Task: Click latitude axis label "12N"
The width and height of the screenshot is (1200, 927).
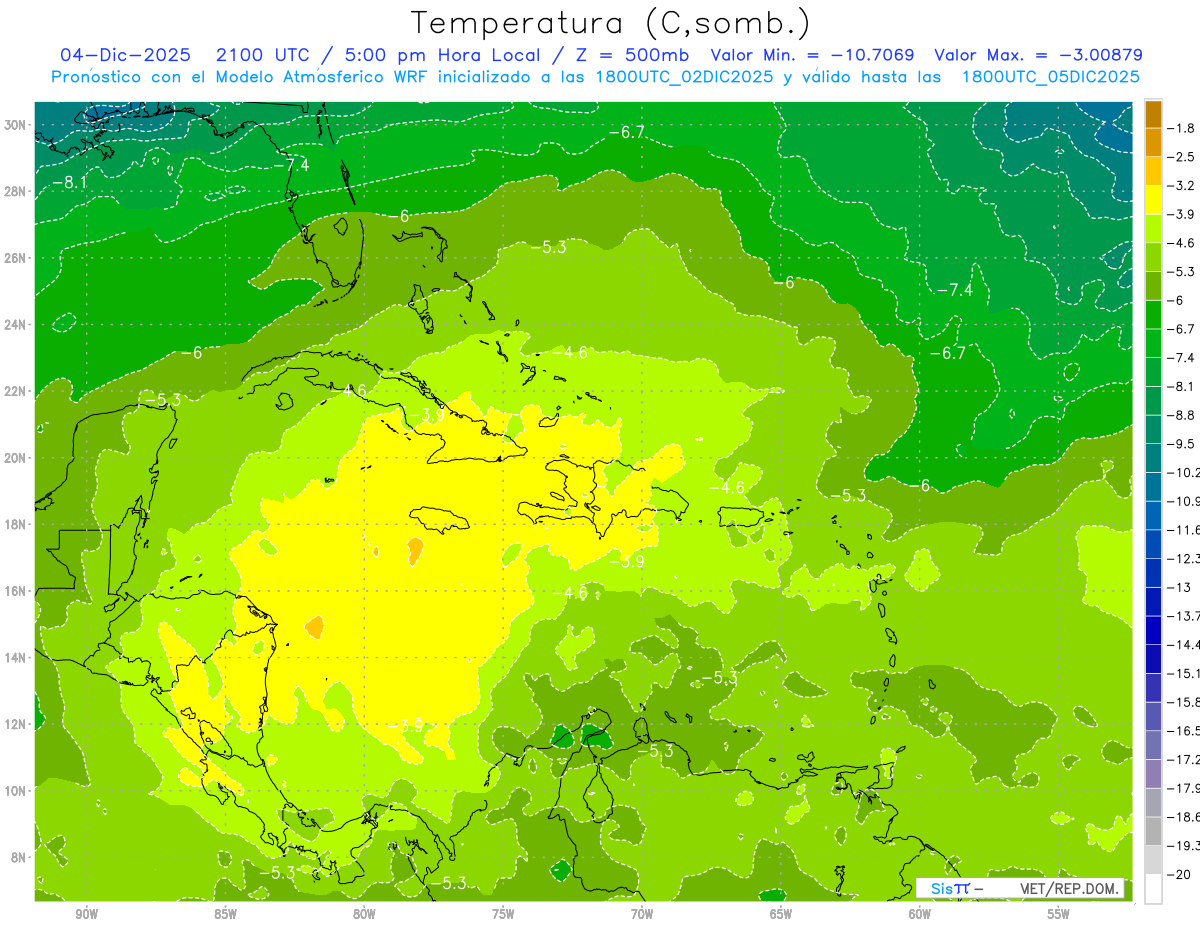Action: tap(15, 724)
